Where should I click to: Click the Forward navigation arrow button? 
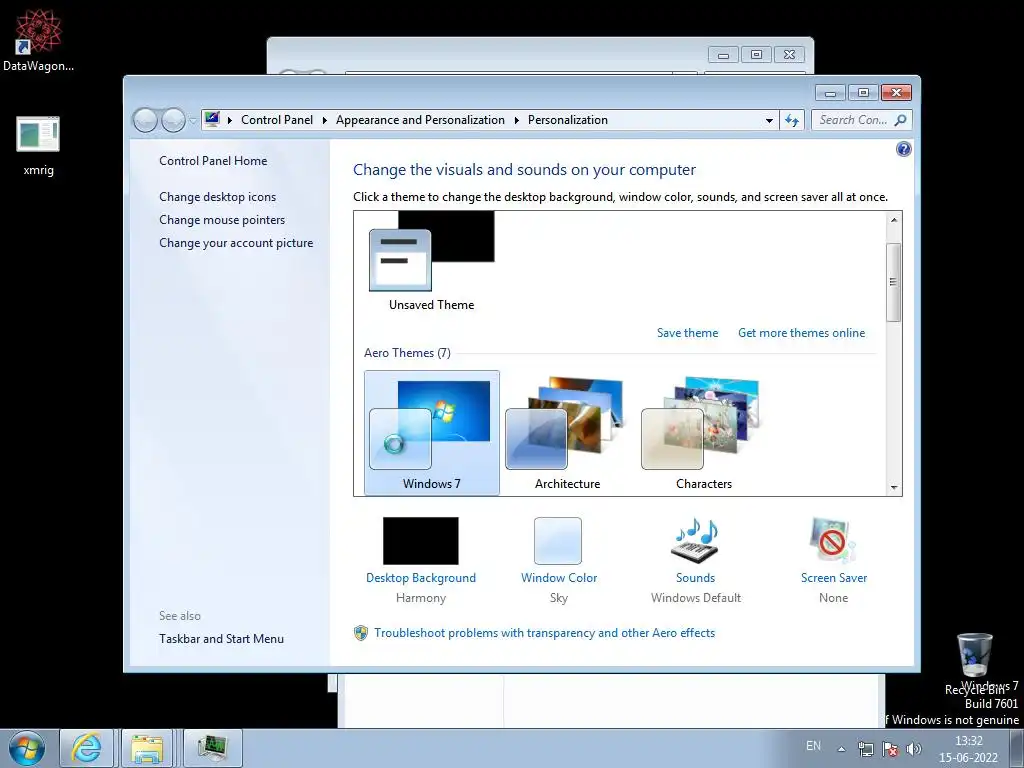173,120
